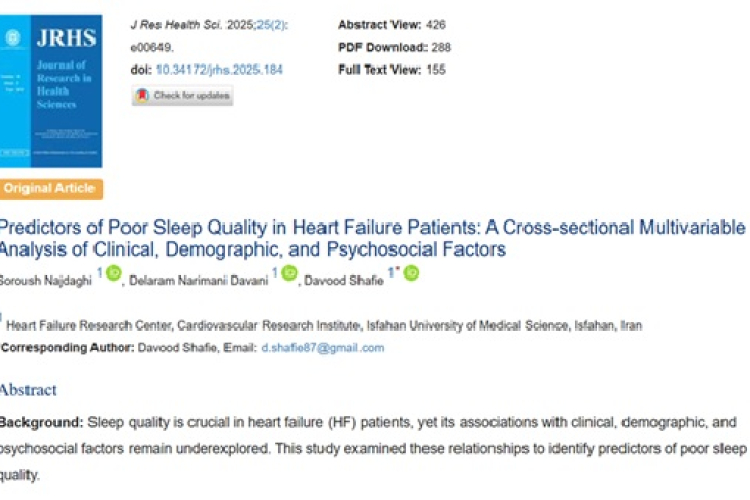Click the JRHS logo text on cover

tap(66, 38)
